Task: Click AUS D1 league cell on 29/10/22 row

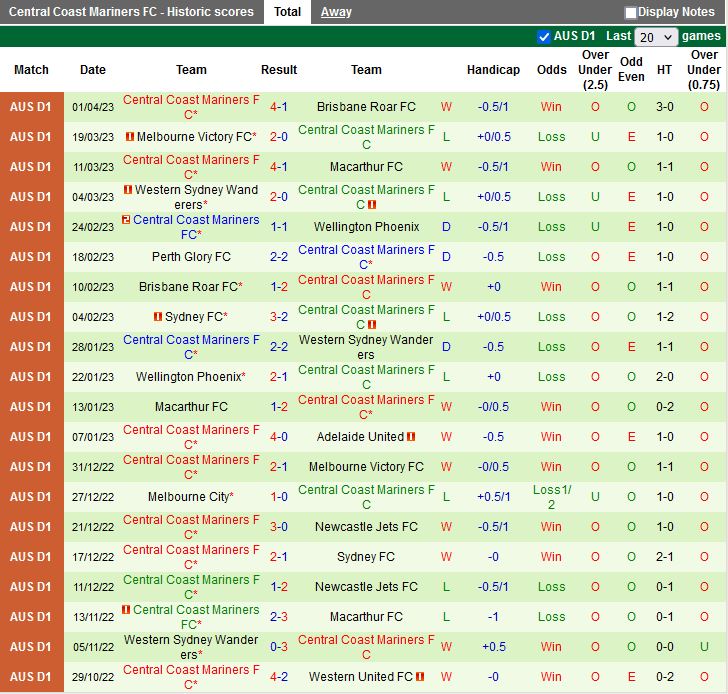Action: tap(31, 676)
